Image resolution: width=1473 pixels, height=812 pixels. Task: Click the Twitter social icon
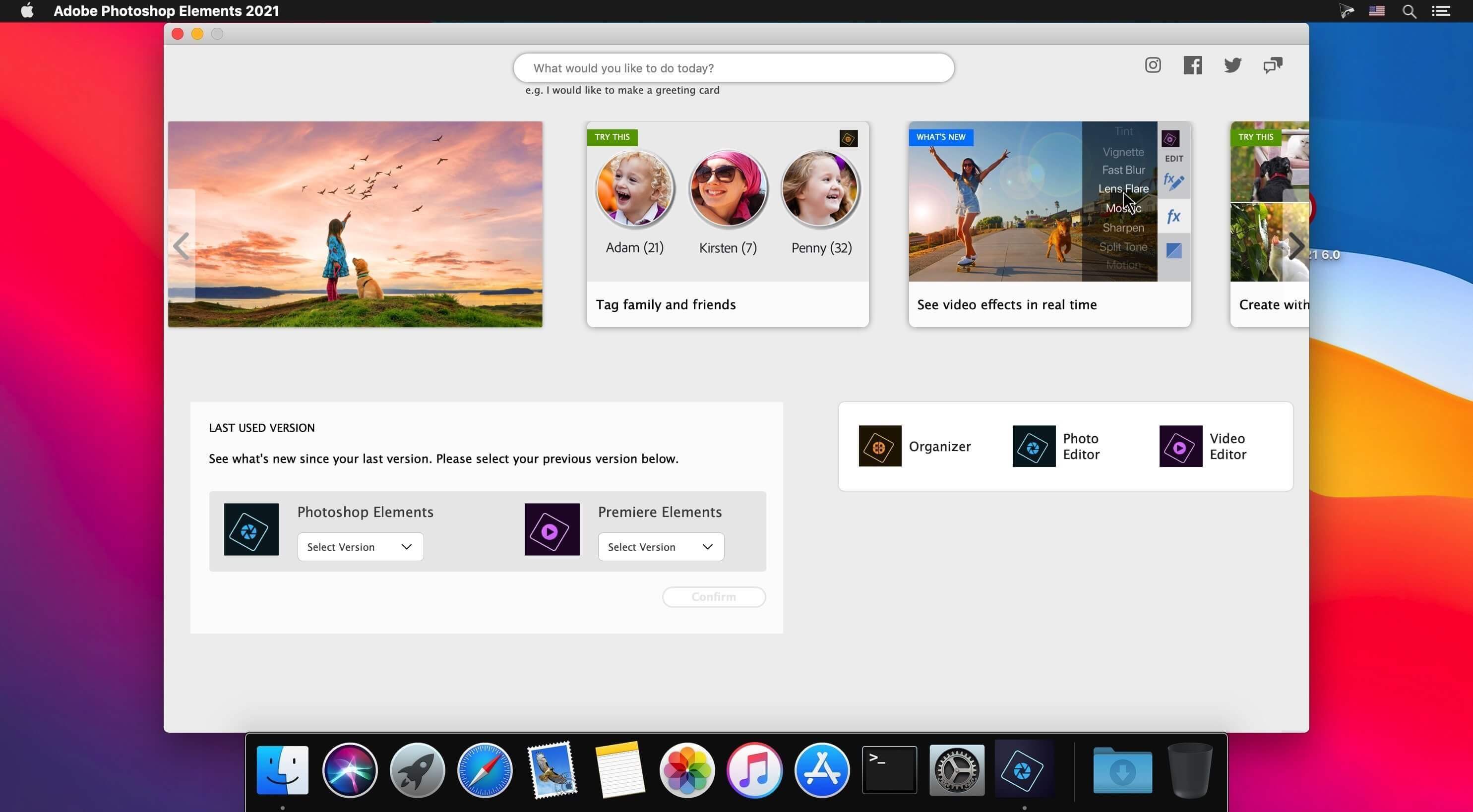tap(1231, 65)
